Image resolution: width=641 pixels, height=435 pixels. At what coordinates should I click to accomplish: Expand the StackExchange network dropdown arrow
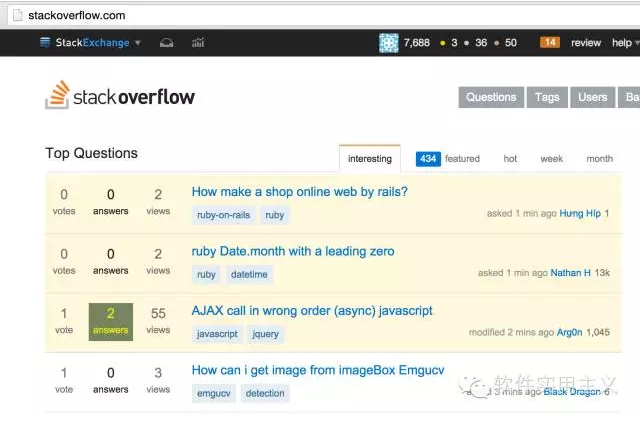(x=138, y=43)
